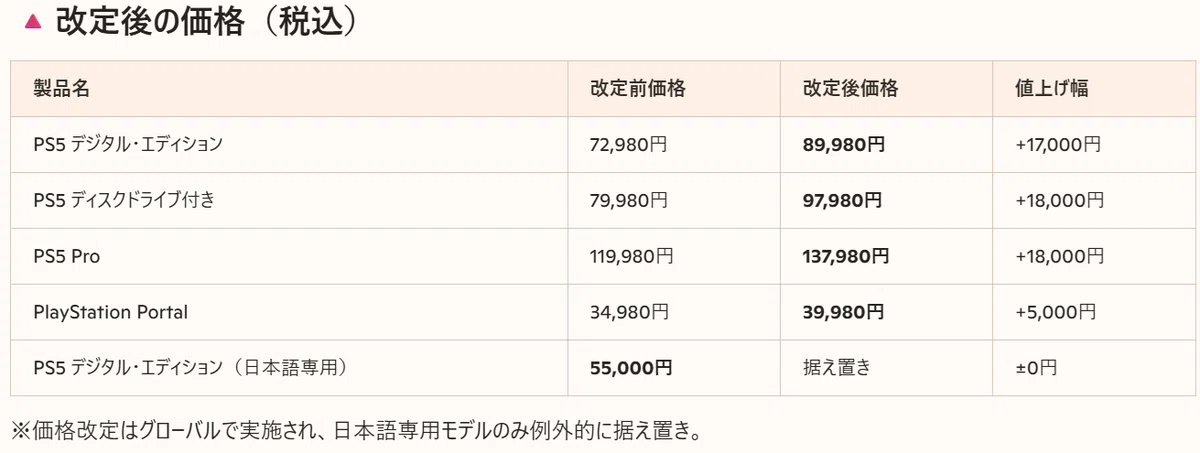The height and width of the screenshot is (453, 1200).
Task: Click the heading 改定後の価格（税込）
Action: pyautogui.click(x=206, y=22)
